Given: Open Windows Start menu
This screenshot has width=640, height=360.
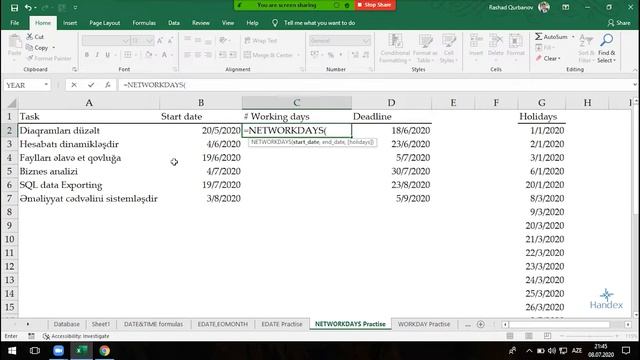Looking at the screenshot, I should click(x=12, y=351).
